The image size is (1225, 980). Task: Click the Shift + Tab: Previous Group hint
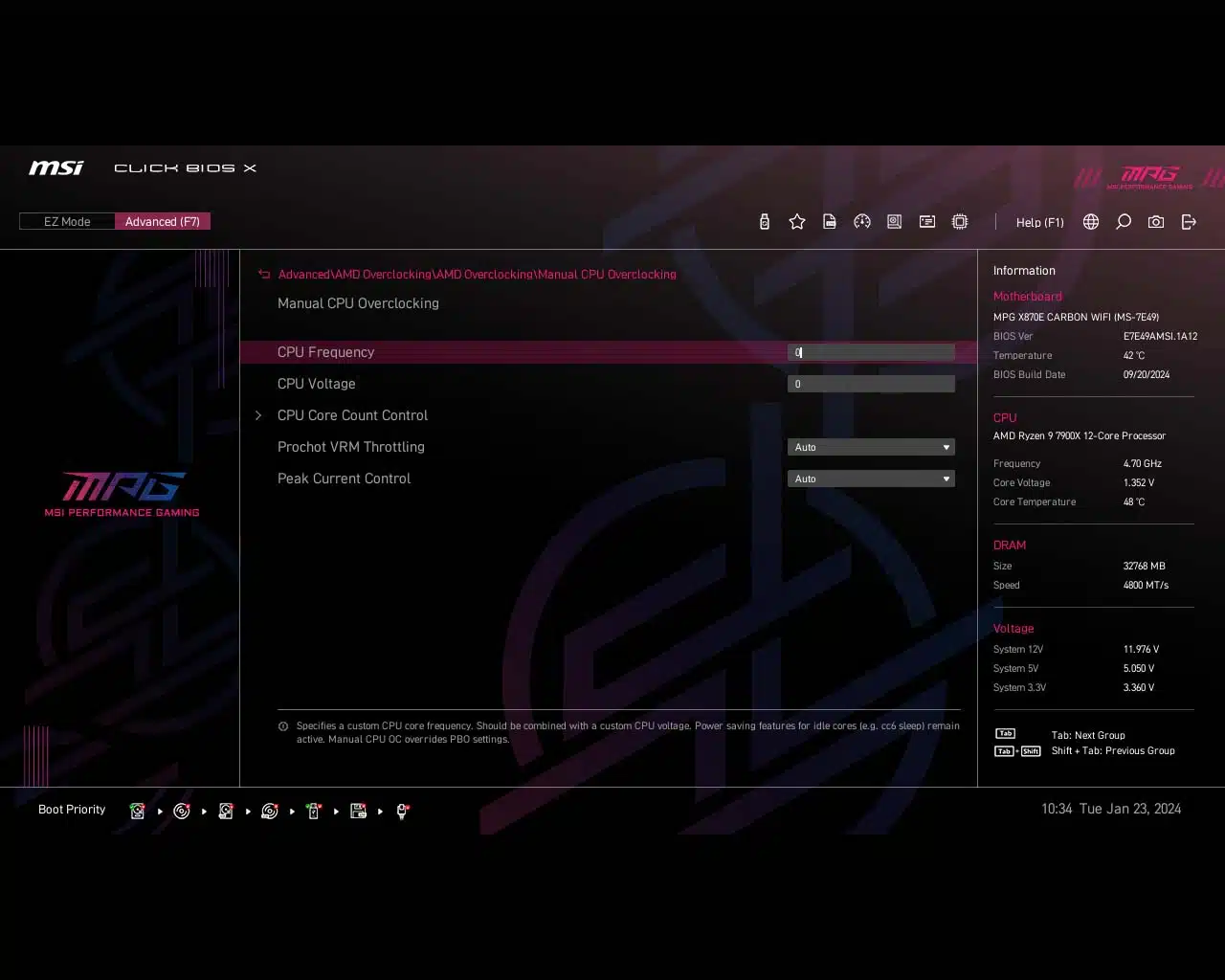click(x=1113, y=751)
